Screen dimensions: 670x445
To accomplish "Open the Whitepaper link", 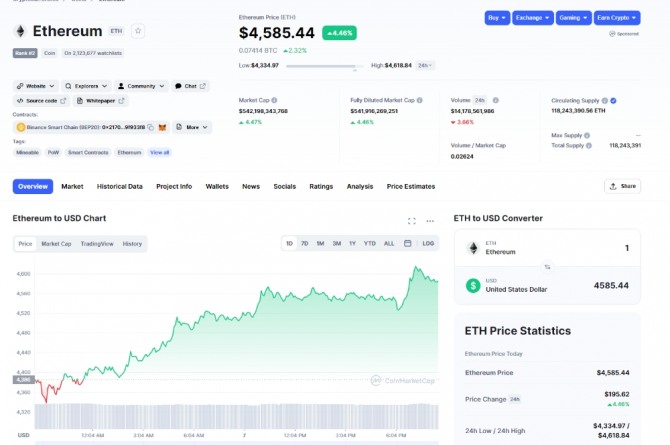I will [103, 100].
